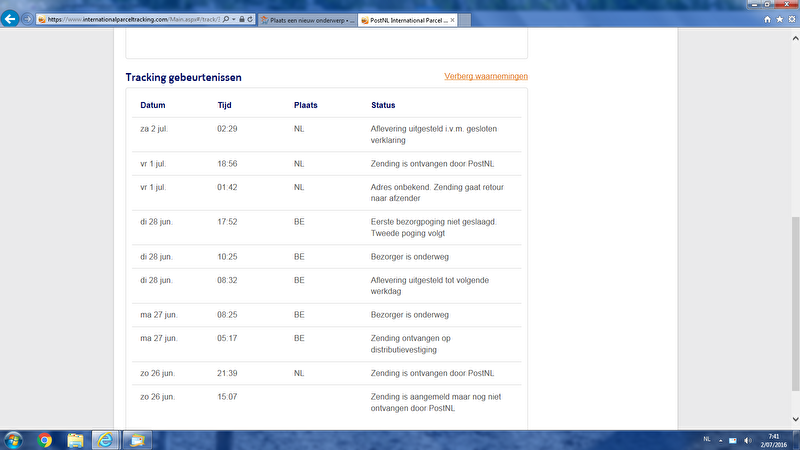Screen dimensions: 800x450
Task: Open the taskbar clock and date
Action: 775,440
